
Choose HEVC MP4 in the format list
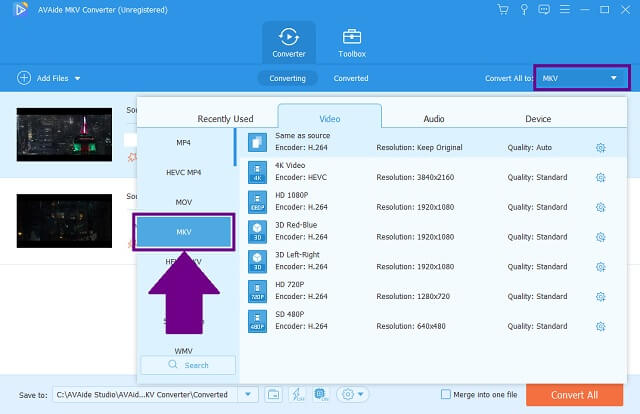pyautogui.click(x=184, y=172)
